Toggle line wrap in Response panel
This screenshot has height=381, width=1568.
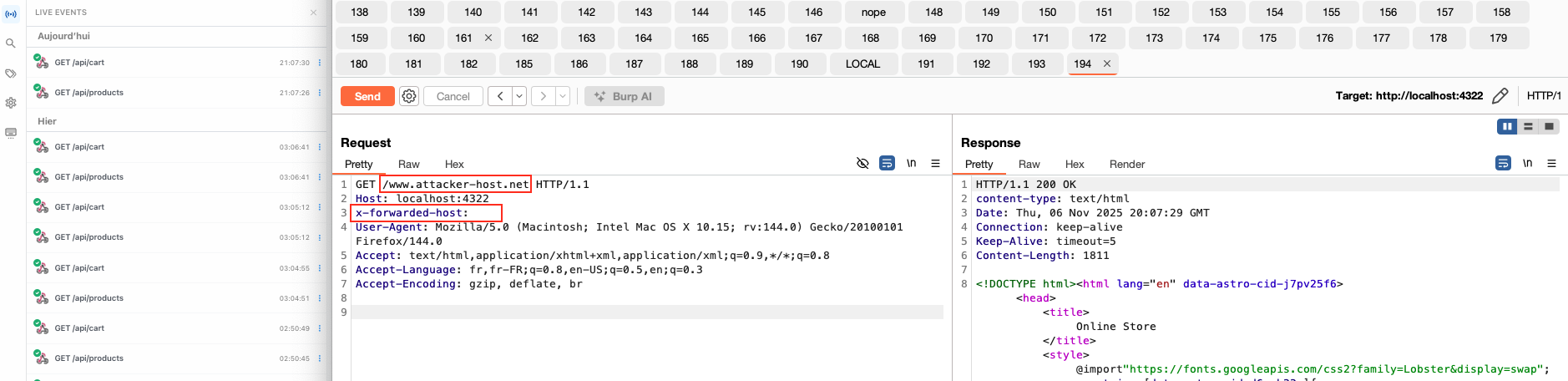tap(1503, 164)
